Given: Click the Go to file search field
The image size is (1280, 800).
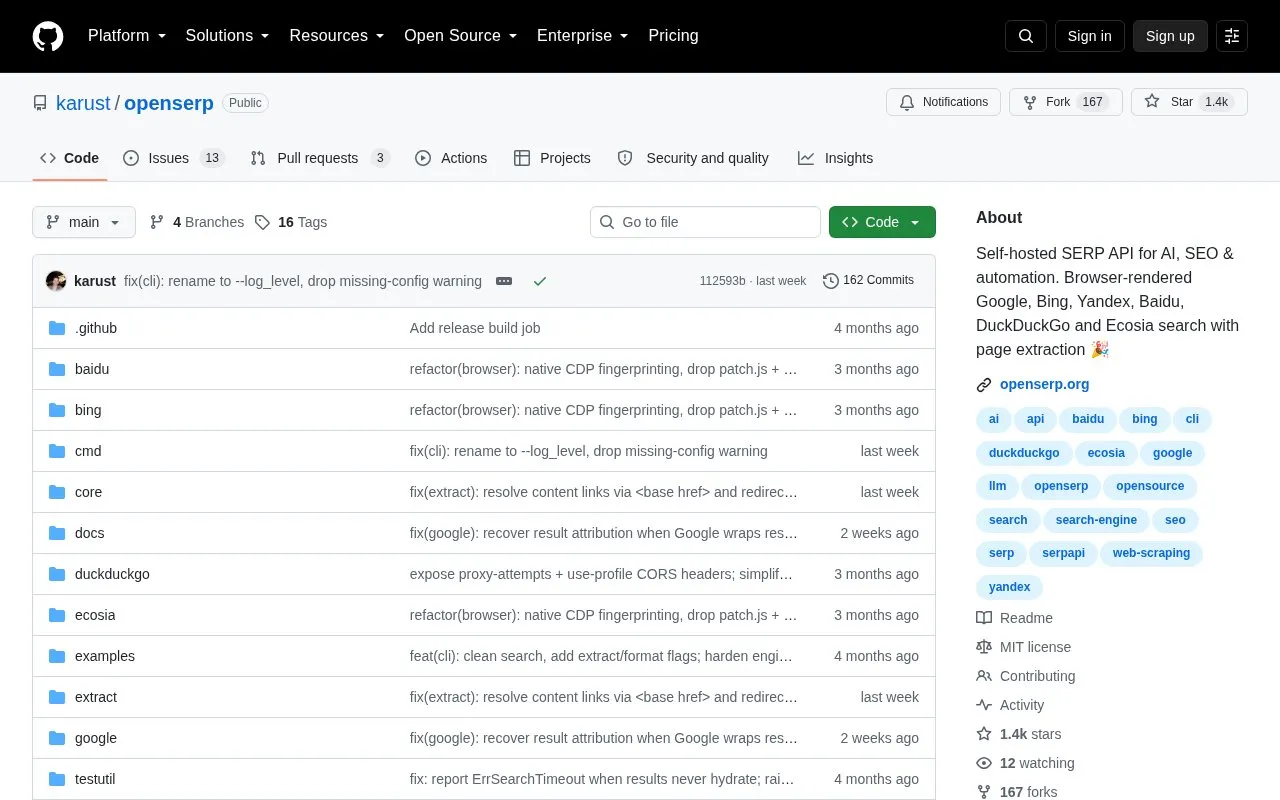Looking at the screenshot, I should click(x=705, y=222).
